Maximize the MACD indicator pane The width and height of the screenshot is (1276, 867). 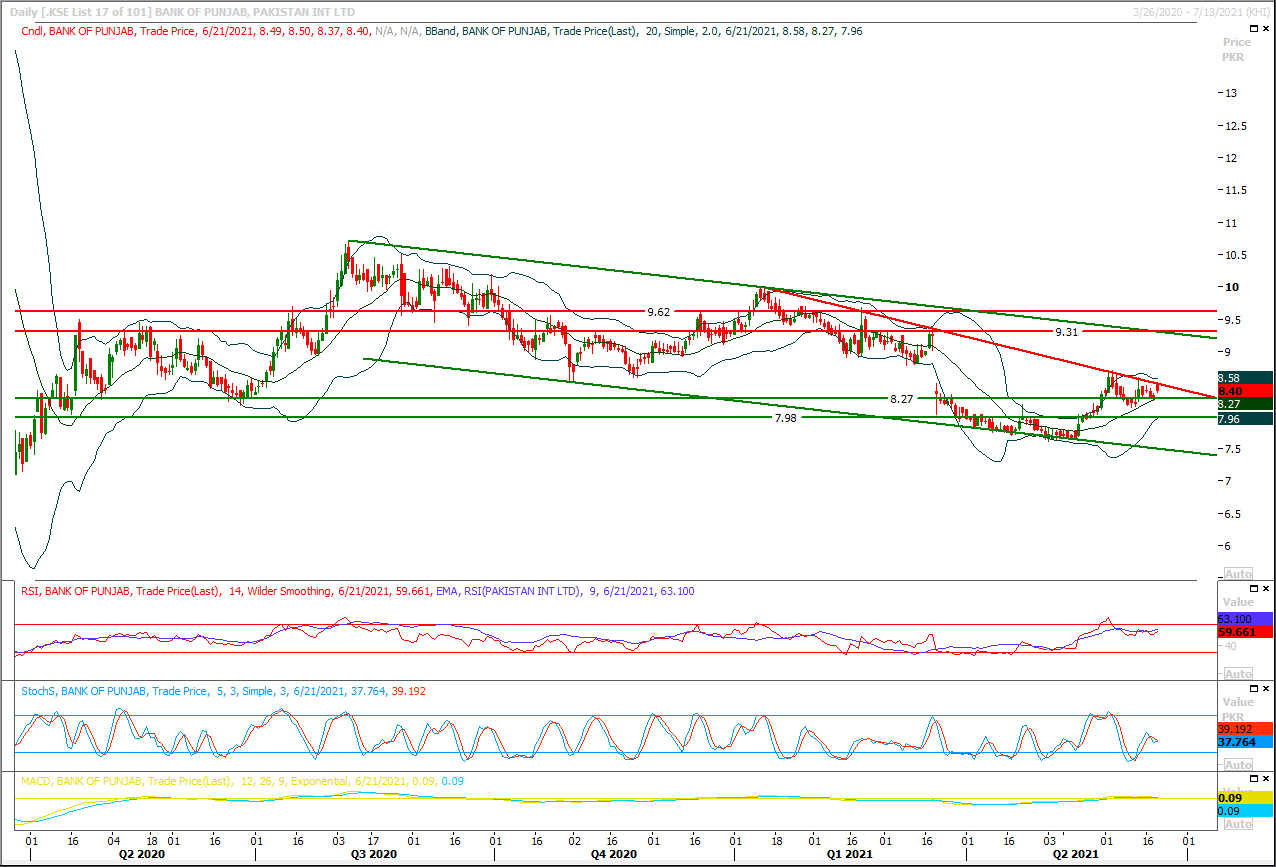pyautogui.click(x=1252, y=778)
